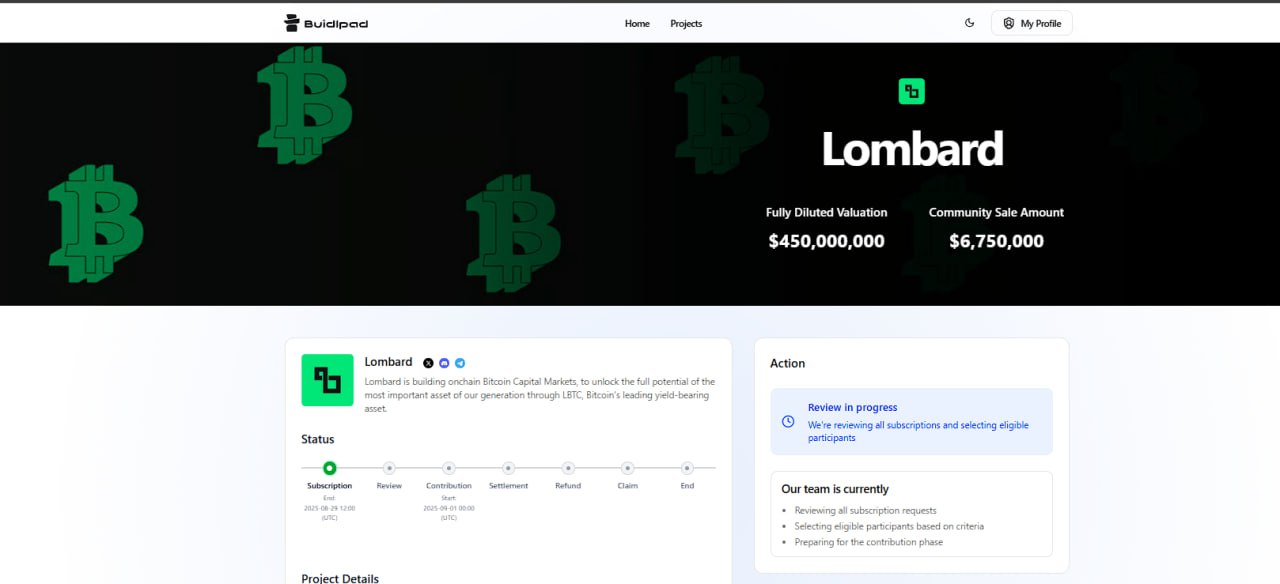Click the '$6,750,000' community sale amount
Image resolution: width=1280 pixels, height=584 pixels.
(x=996, y=241)
